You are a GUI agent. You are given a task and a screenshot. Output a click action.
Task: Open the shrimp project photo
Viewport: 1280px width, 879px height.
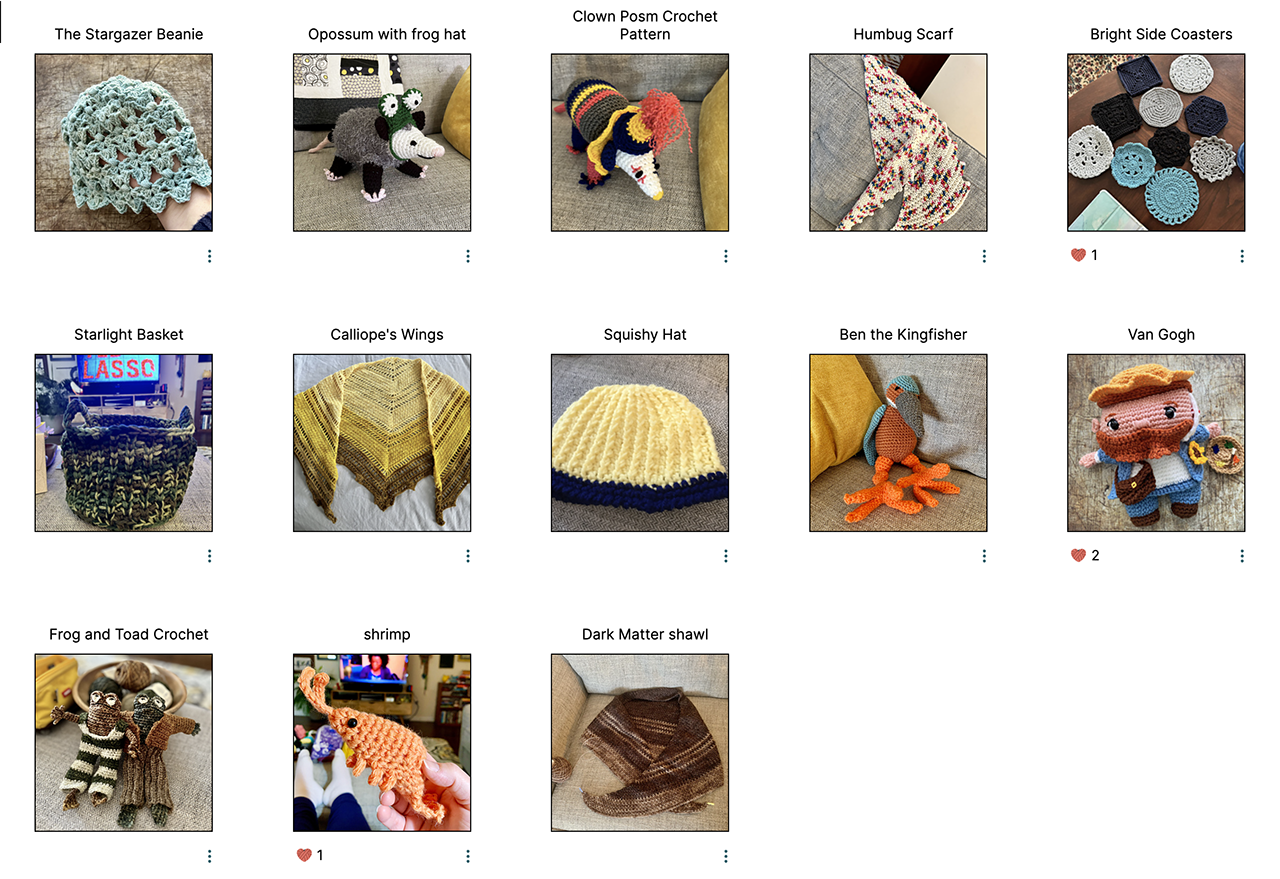(382, 743)
